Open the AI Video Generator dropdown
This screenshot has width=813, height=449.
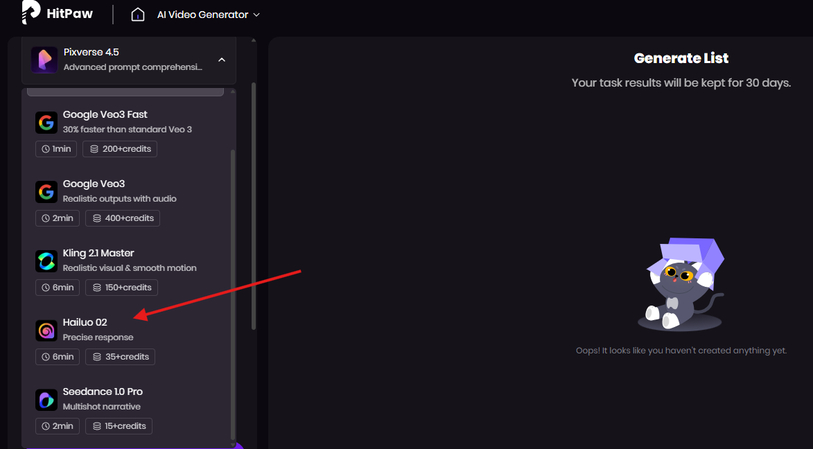206,15
